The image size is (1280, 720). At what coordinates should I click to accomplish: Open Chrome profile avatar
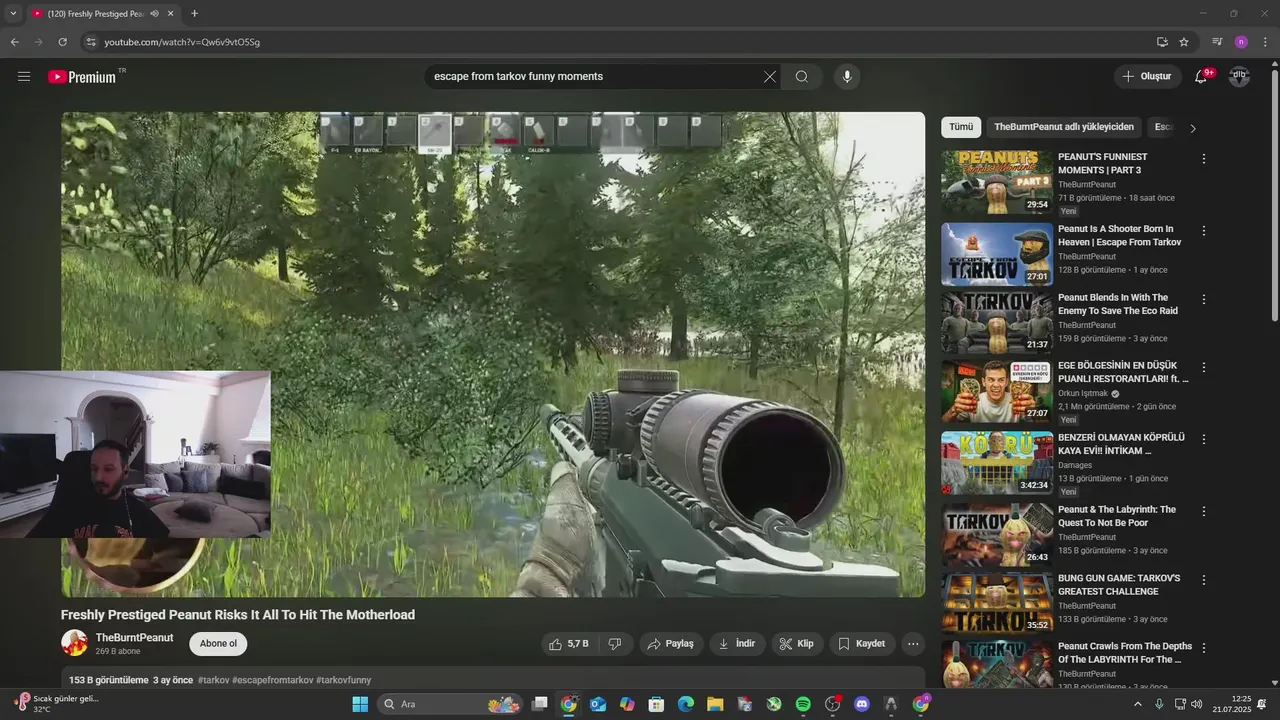[x=1241, y=42]
